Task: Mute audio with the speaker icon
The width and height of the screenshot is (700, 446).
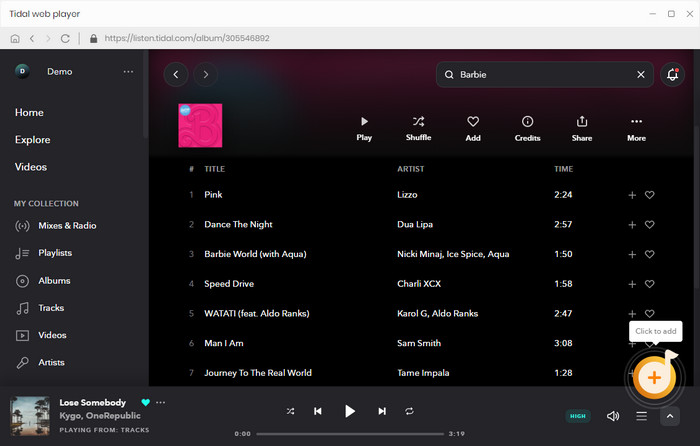Action: coord(613,416)
